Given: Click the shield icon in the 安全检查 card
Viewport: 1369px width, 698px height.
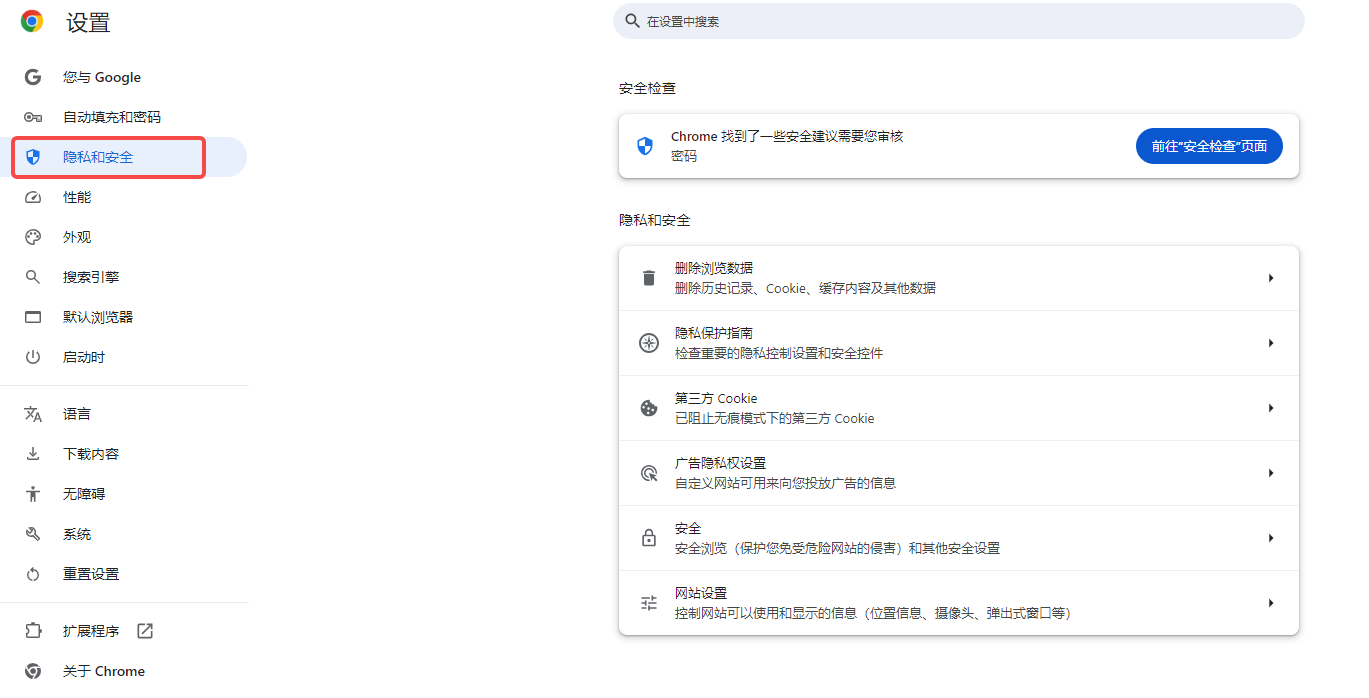Looking at the screenshot, I should tap(645, 146).
